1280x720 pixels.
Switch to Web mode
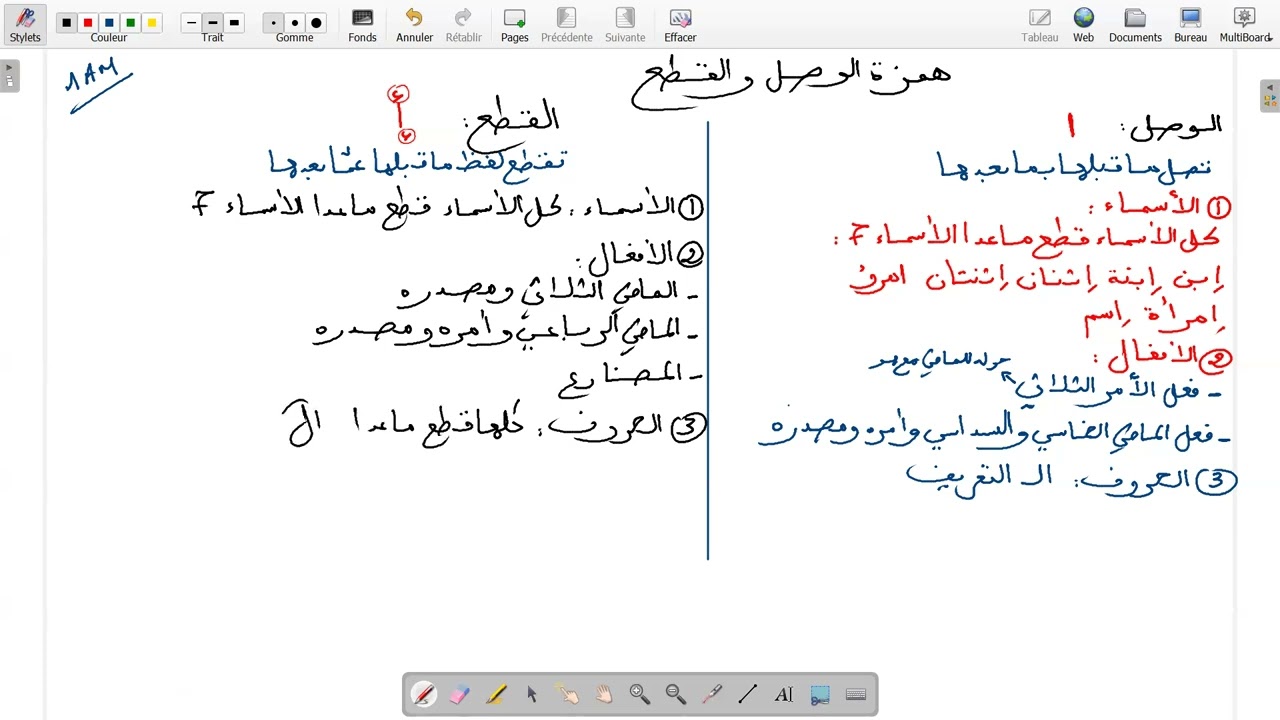(1083, 25)
